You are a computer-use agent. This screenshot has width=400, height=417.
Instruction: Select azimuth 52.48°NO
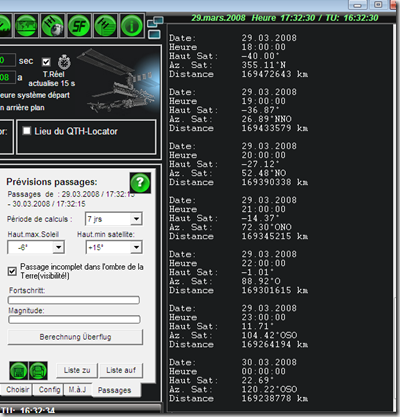[x=264, y=173]
